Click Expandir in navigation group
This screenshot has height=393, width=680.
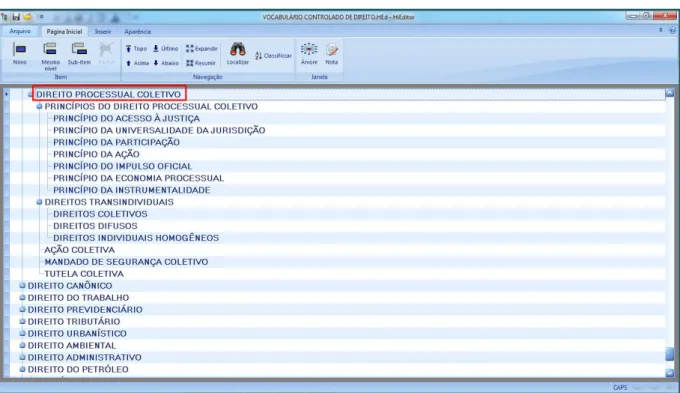[202, 49]
